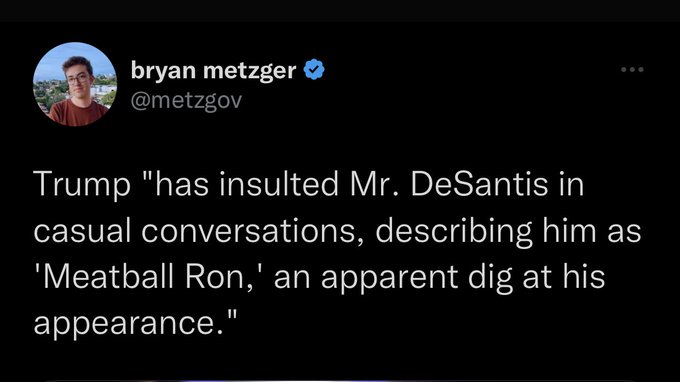This screenshot has height=382, width=680.
Task: Click the red shirt in the avatar photo
Action: tap(78, 112)
